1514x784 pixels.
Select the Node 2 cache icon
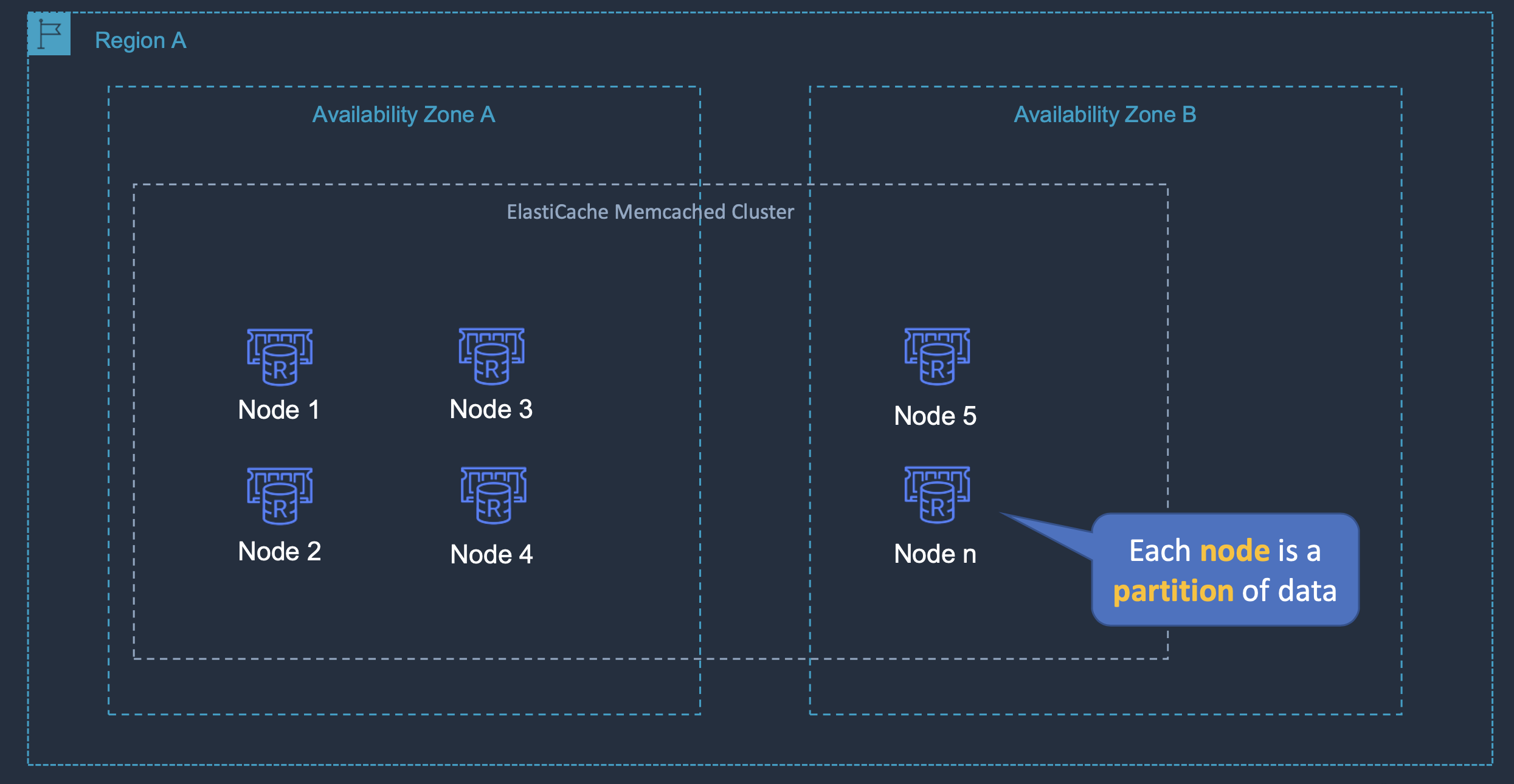coord(280,495)
